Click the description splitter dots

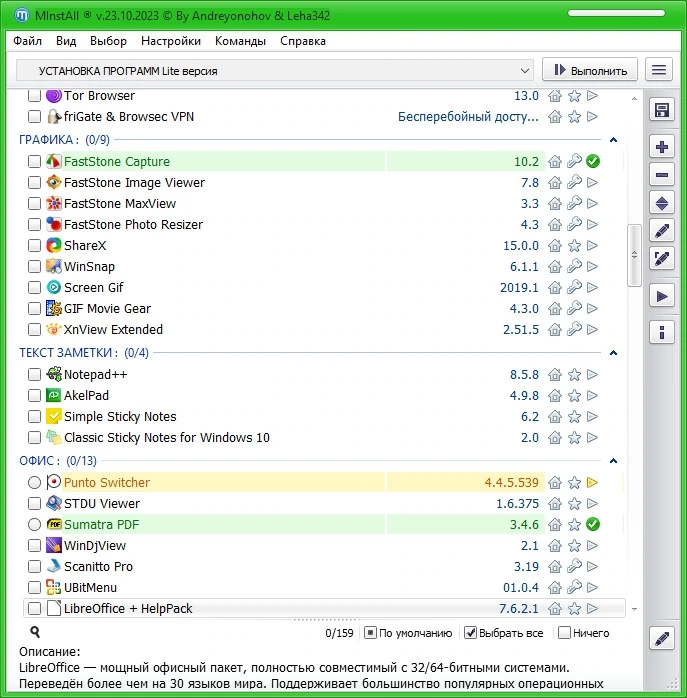point(325,620)
